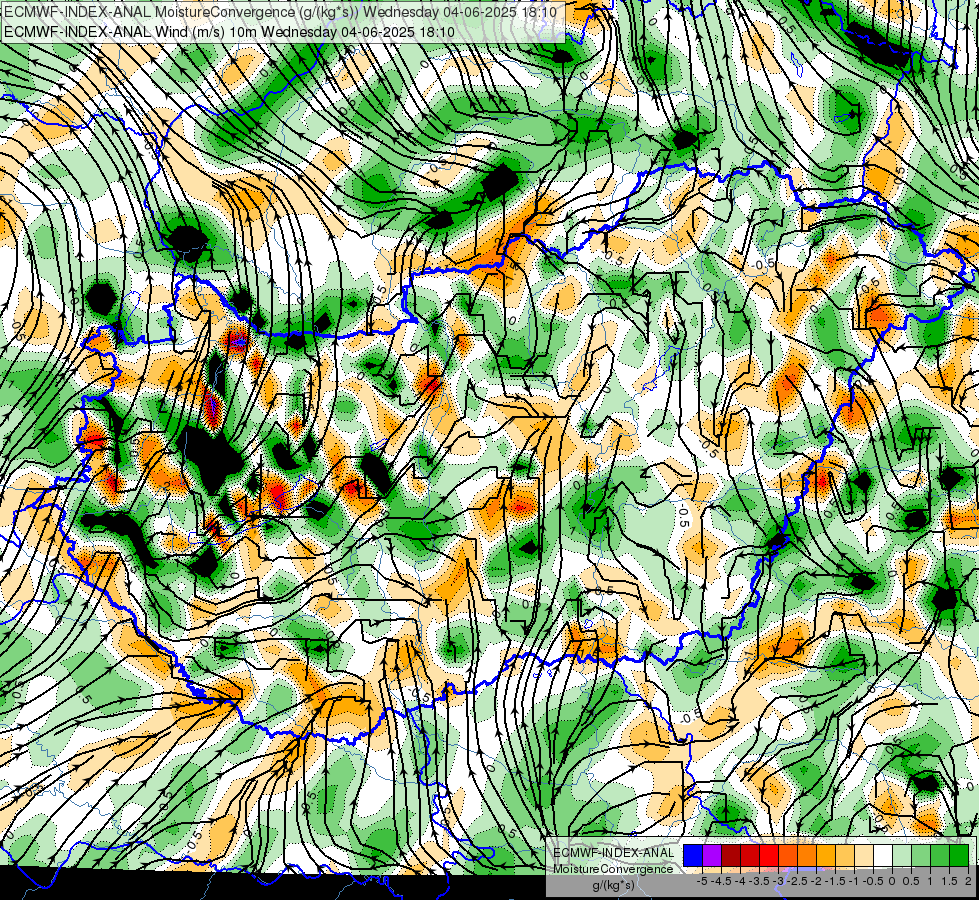Click the MoistureConvergence title line at top
Image resolution: width=979 pixels, height=900 pixels.
(281, 12)
